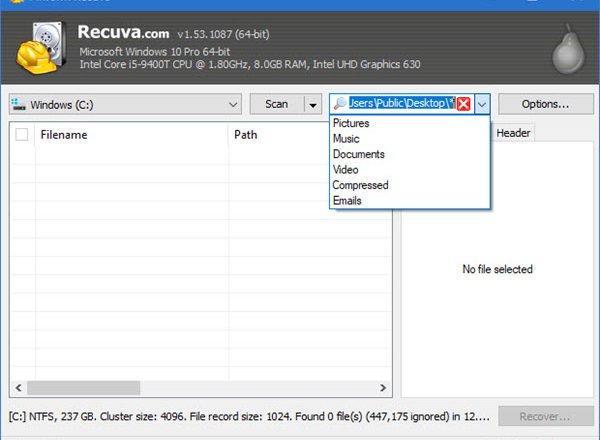Click the right scroll arrow in file list

click(x=383, y=388)
